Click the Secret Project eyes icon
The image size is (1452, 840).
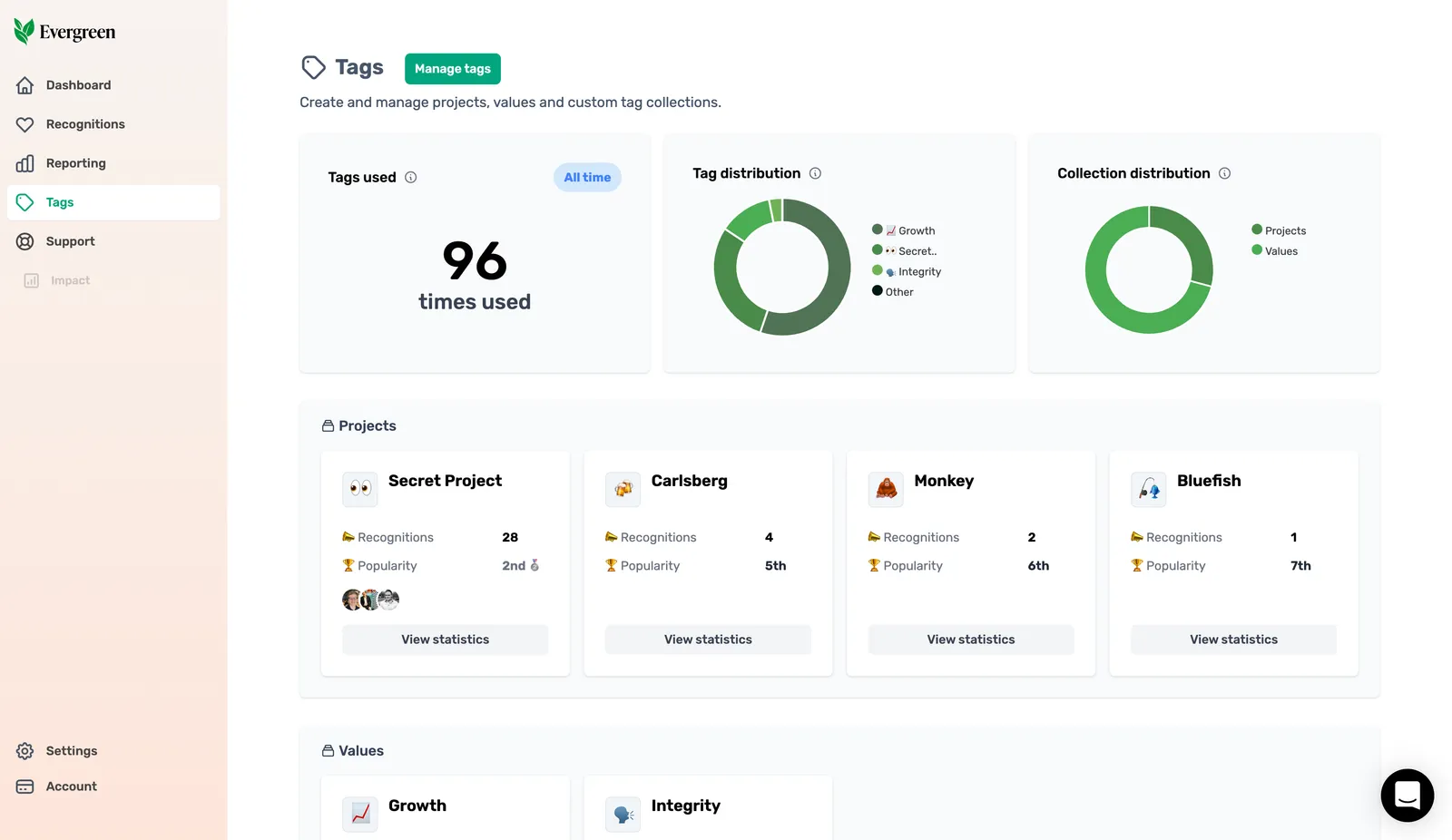(x=360, y=489)
